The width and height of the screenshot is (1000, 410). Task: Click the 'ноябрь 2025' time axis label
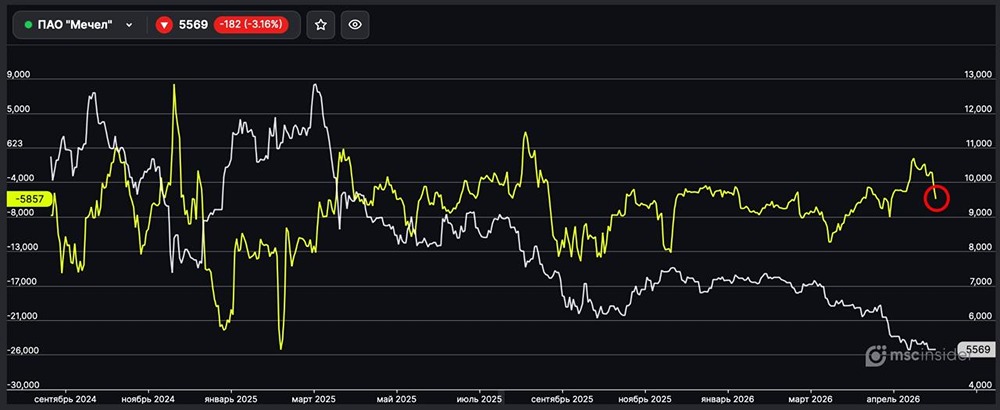click(x=645, y=399)
